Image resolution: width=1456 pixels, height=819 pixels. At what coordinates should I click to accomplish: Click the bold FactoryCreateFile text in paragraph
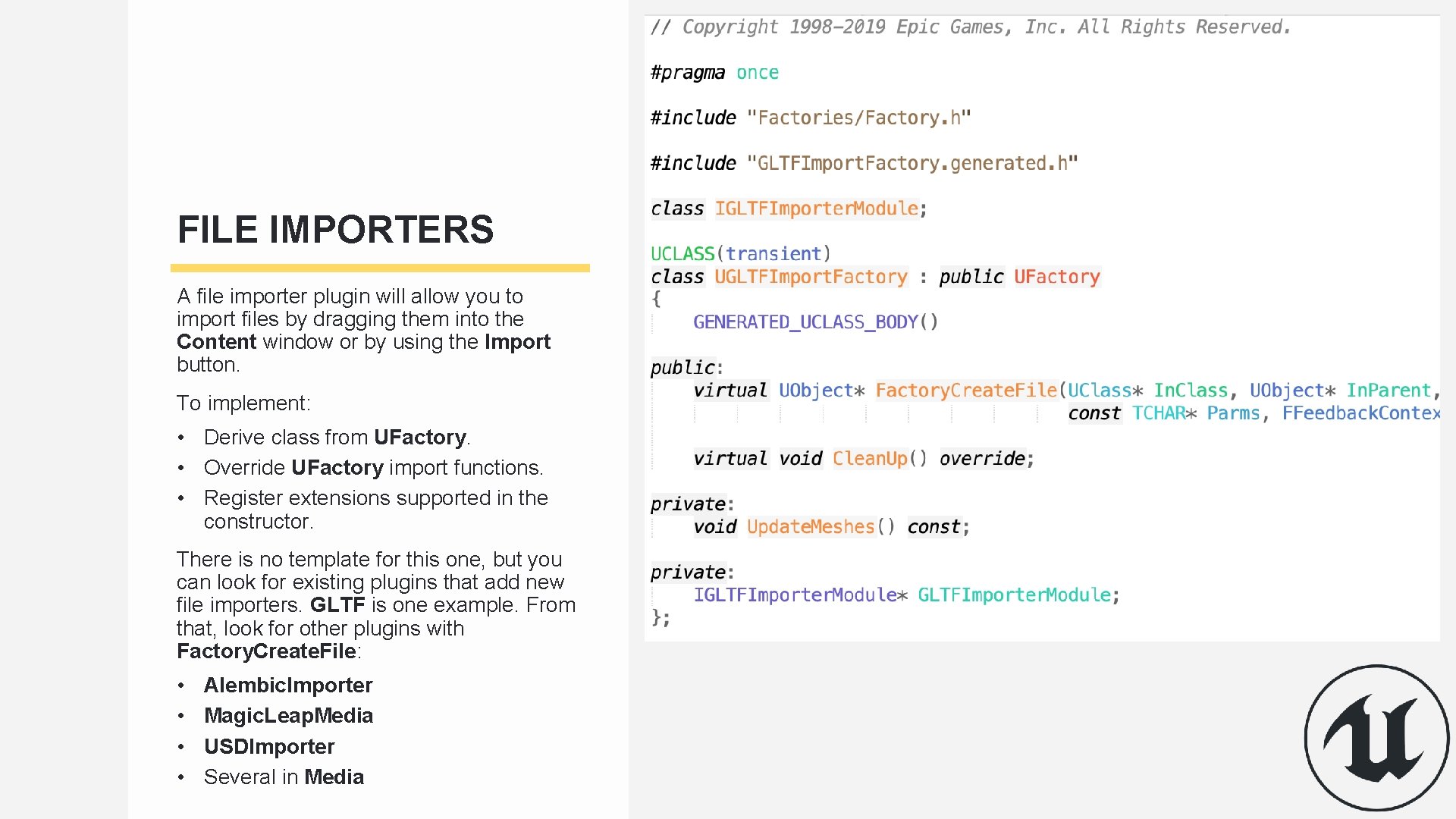click(x=266, y=651)
